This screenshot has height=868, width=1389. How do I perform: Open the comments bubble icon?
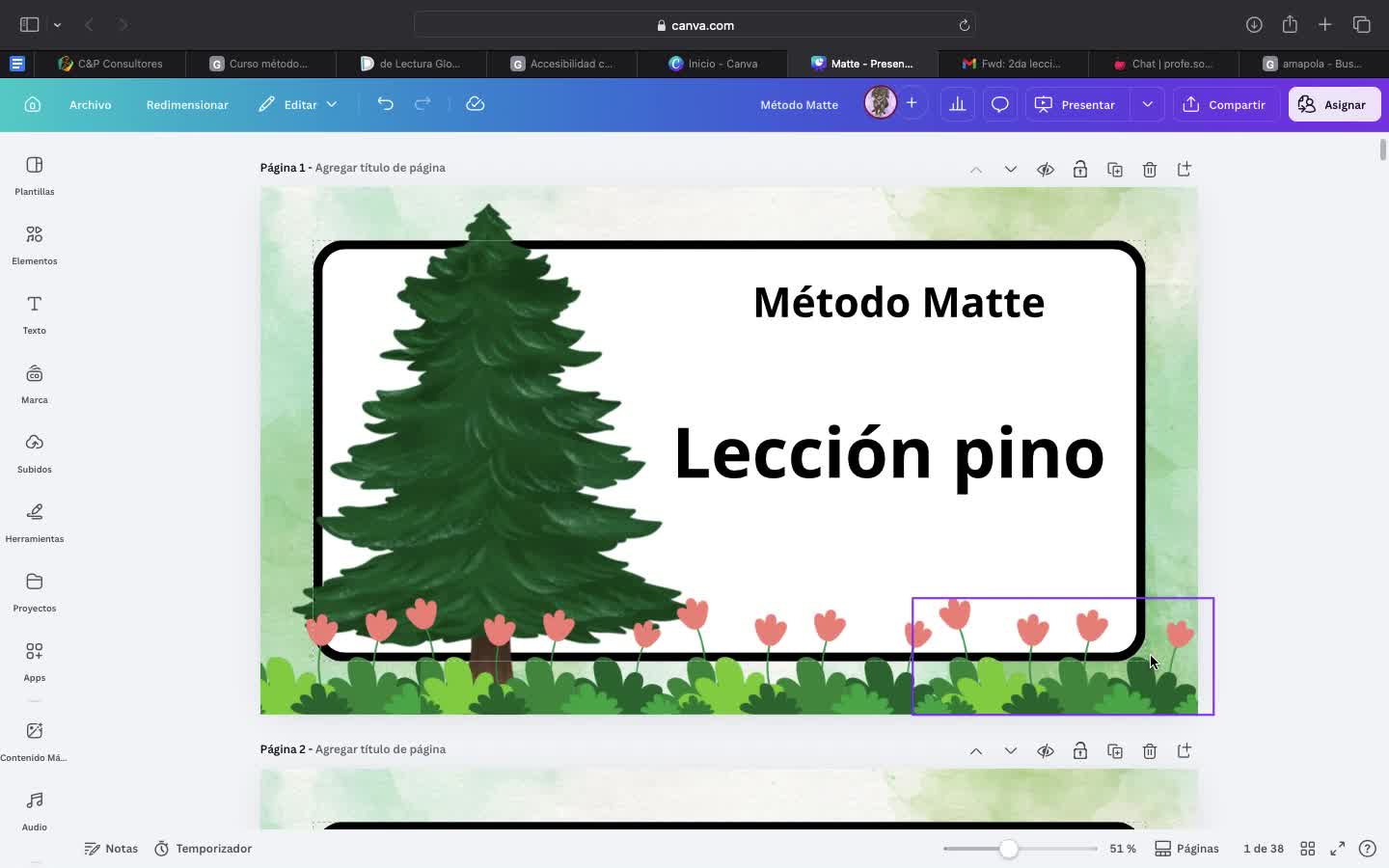[999, 104]
